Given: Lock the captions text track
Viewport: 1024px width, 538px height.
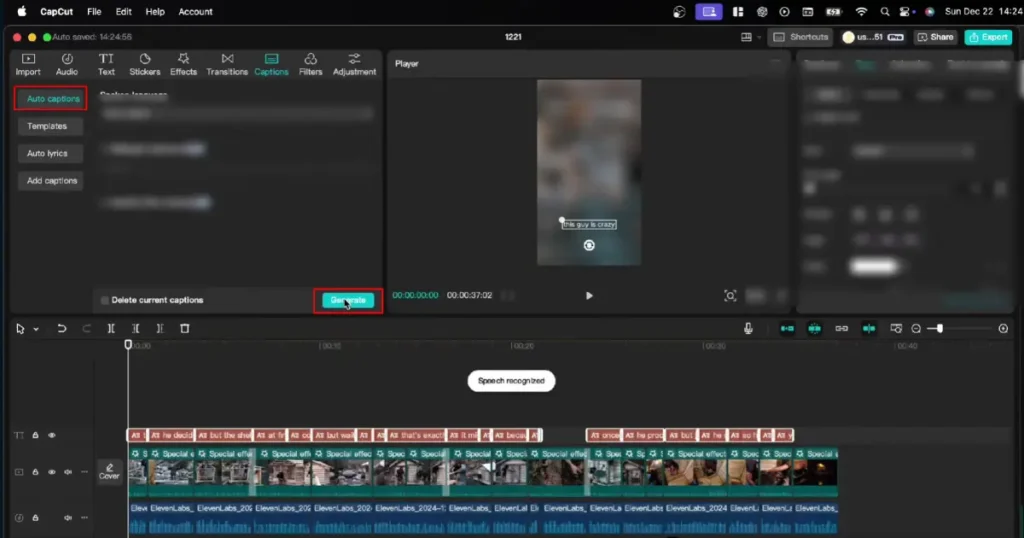Looking at the screenshot, I should coord(35,435).
